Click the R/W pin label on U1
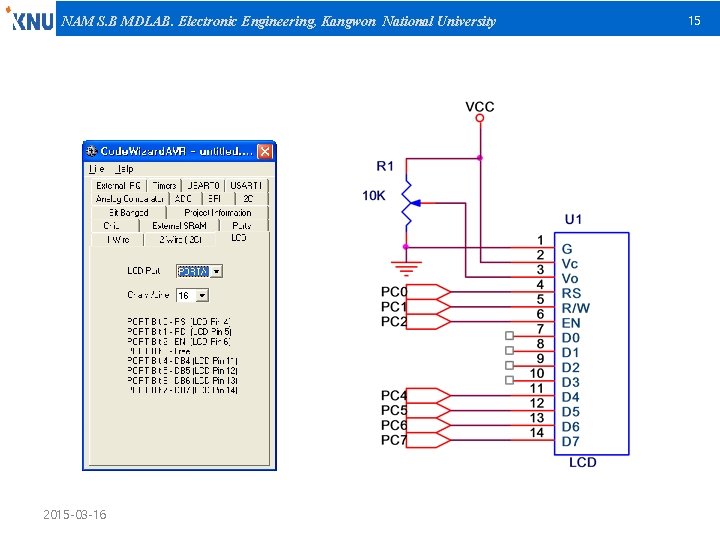Screen dimensions: 720x540 pos(576,308)
